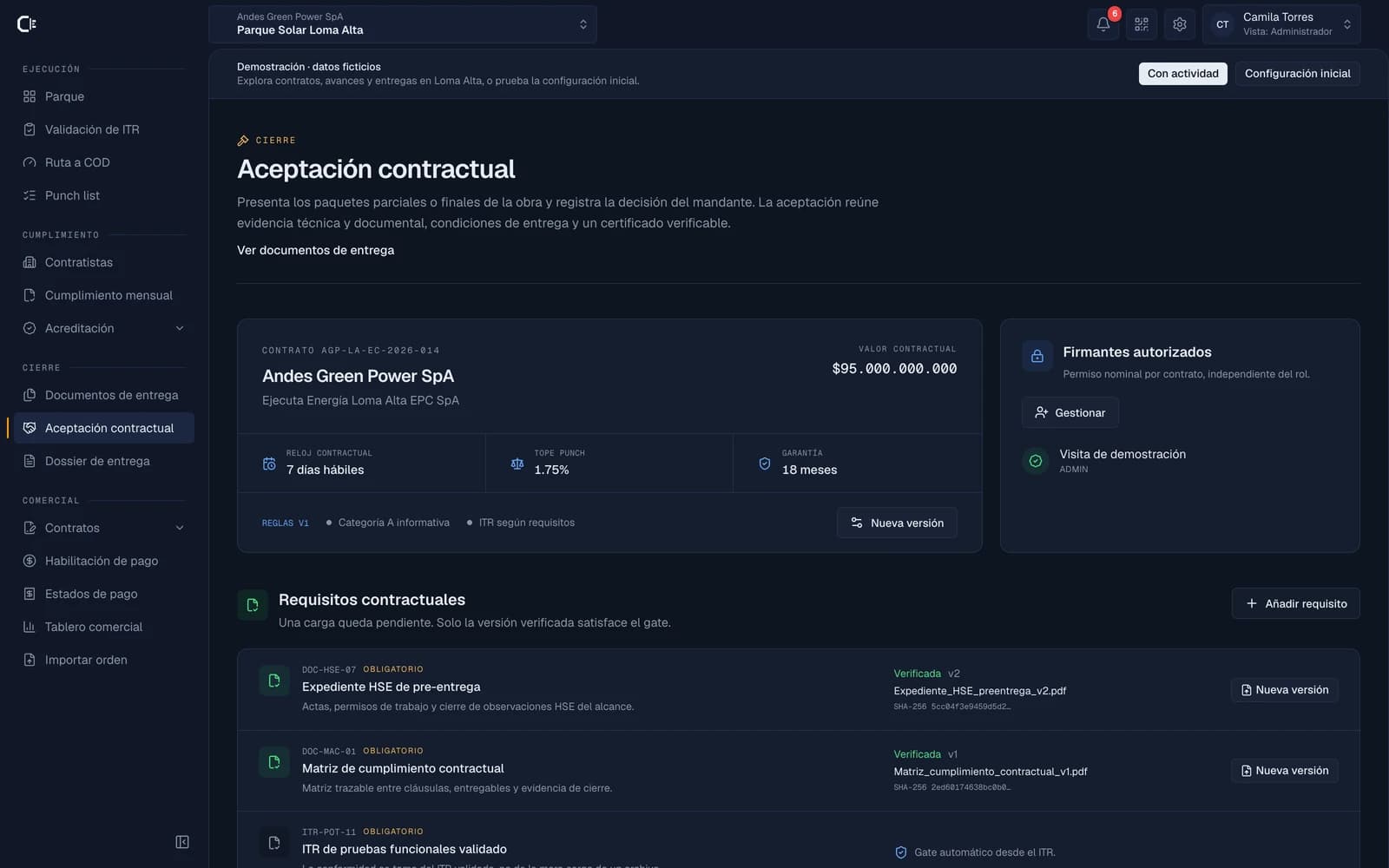The height and width of the screenshot is (868, 1389).
Task: Click Añadir requisito button
Action: pyautogui.click(x=1296, y=603)
